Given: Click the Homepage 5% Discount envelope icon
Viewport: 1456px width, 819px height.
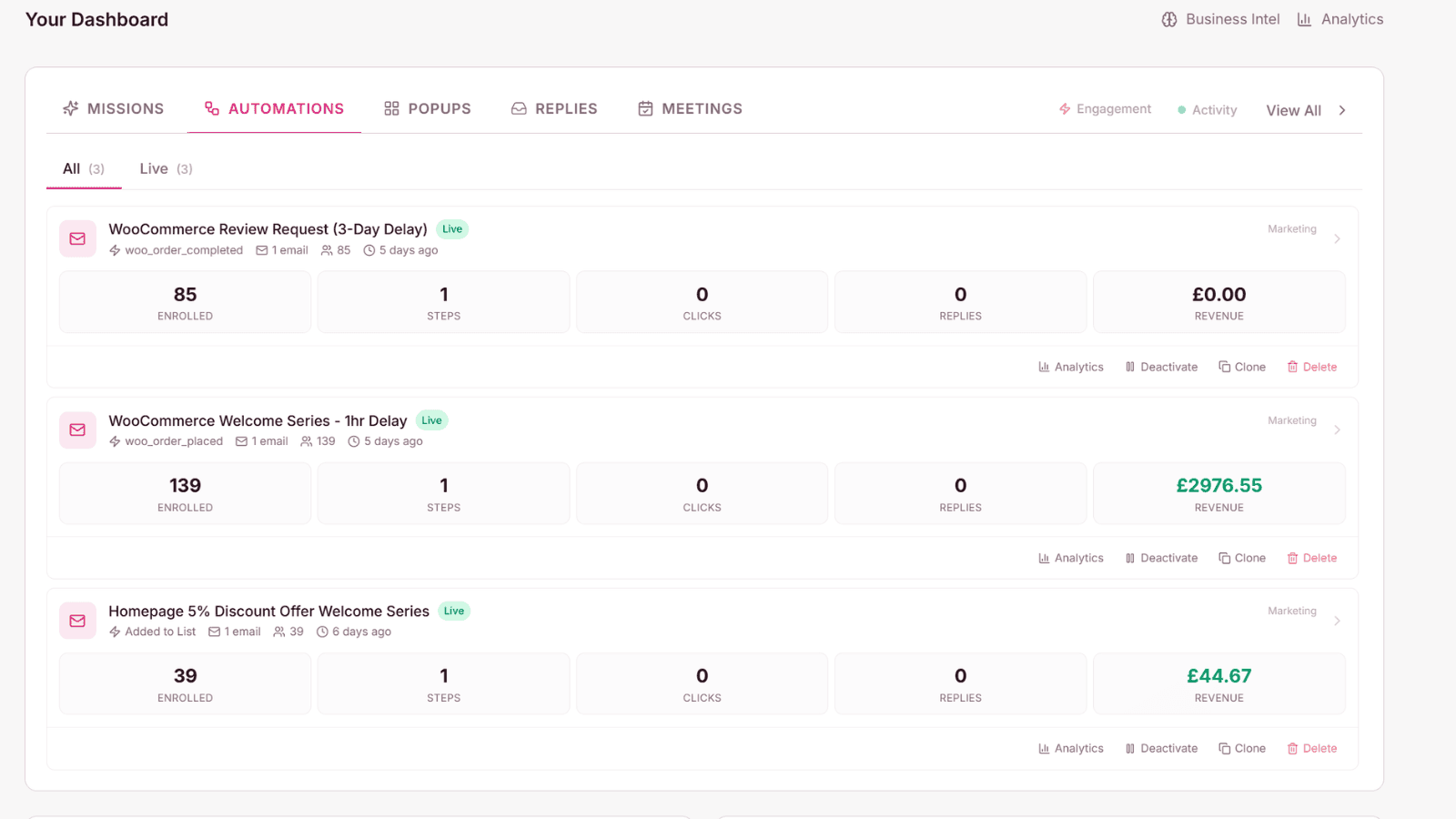Looking at the screenshot, I should click(77, 621).
